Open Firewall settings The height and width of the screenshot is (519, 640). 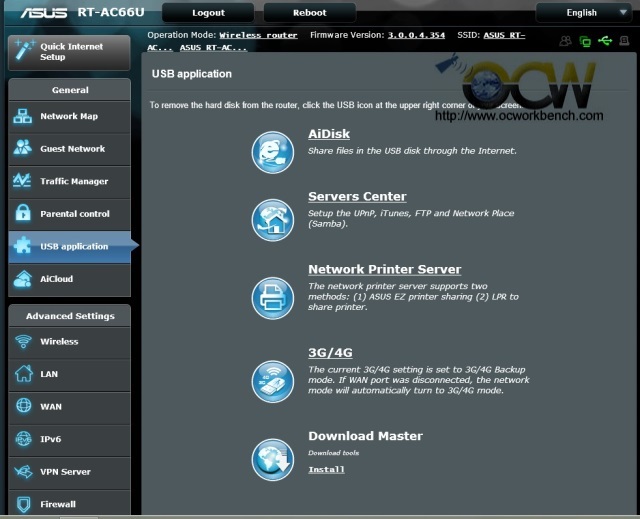[x=69, y=504]
